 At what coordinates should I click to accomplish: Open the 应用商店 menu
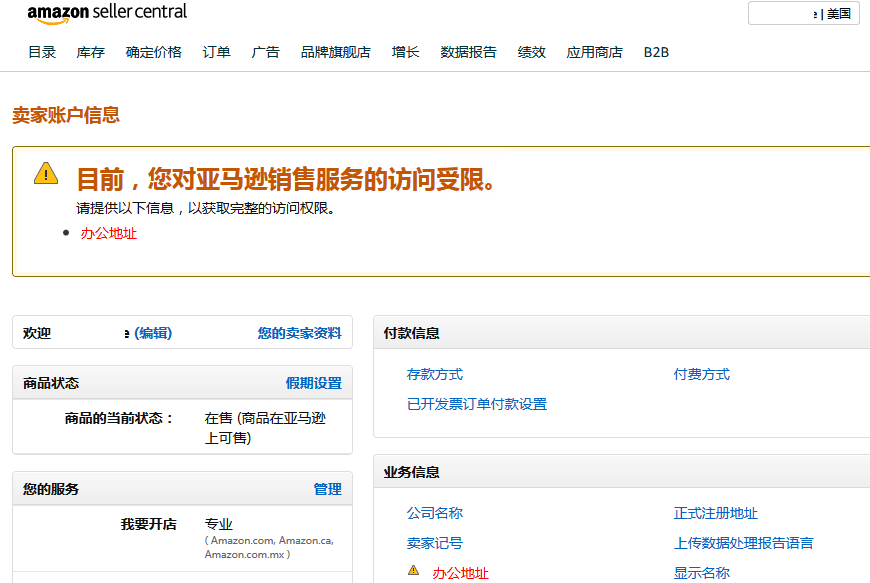click(594, 52)
